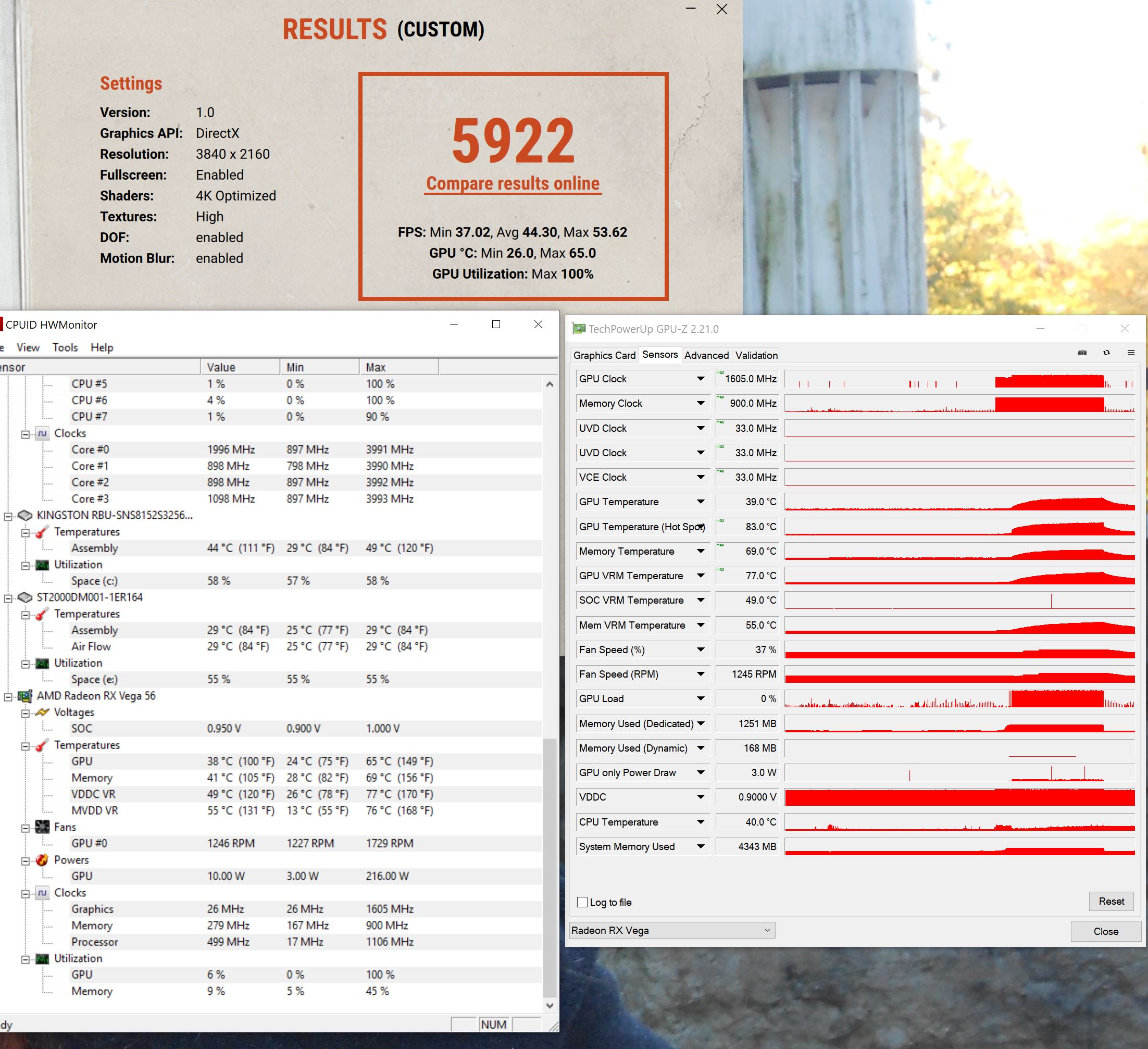
Task: Click KINGSTON drive icon in tree
Action: click(24, 516)
